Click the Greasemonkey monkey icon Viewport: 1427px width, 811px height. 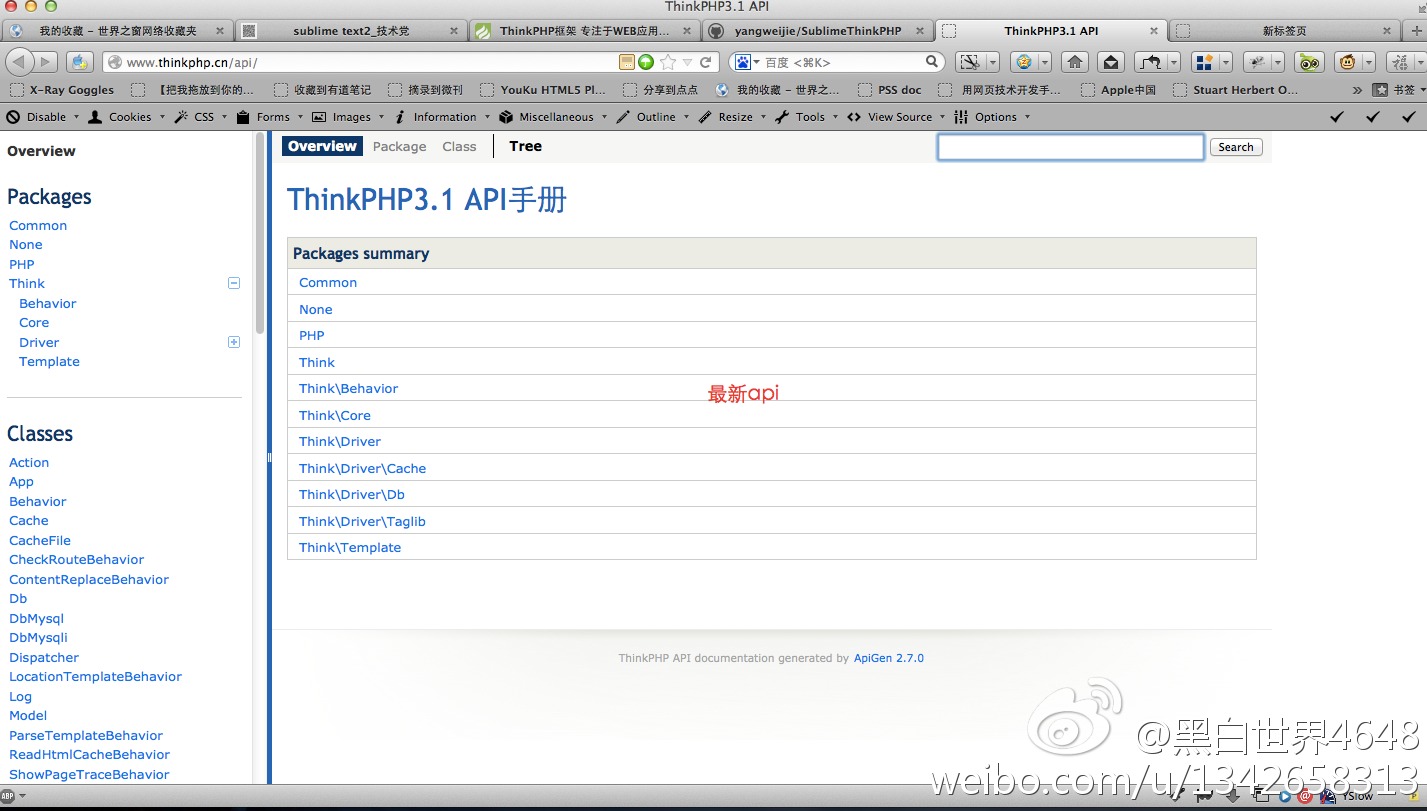click(1348, 62)
